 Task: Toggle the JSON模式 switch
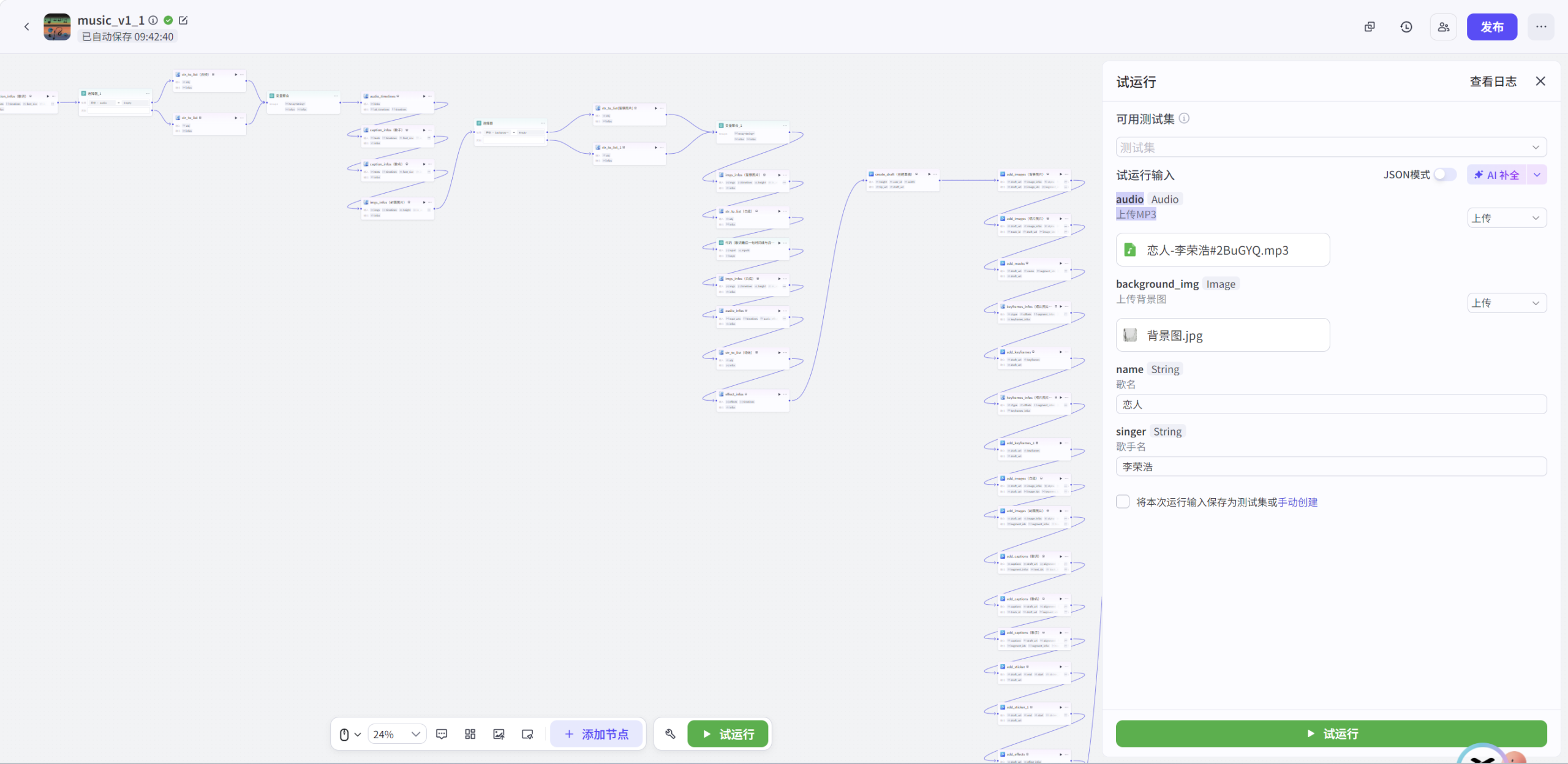point(1445,175)
